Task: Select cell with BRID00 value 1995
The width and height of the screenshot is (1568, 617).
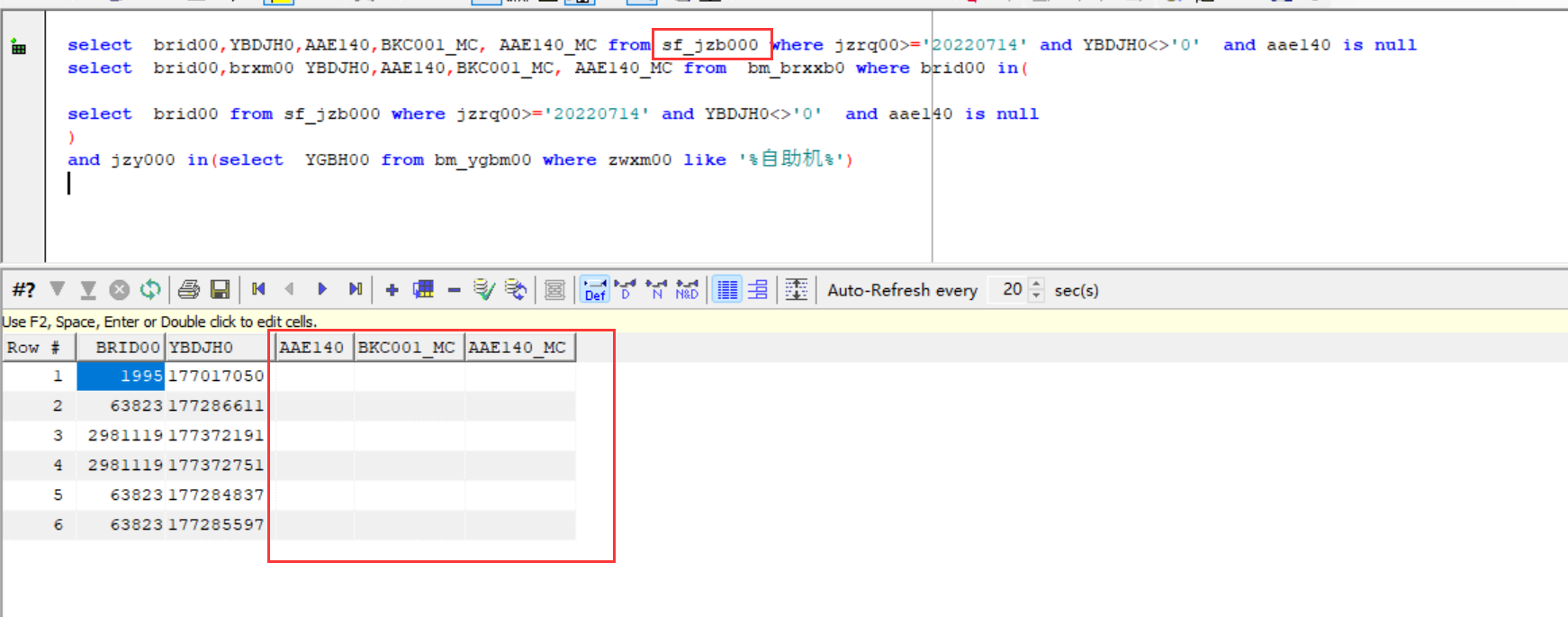Action: pyautogui.click(x=121, y=376)
